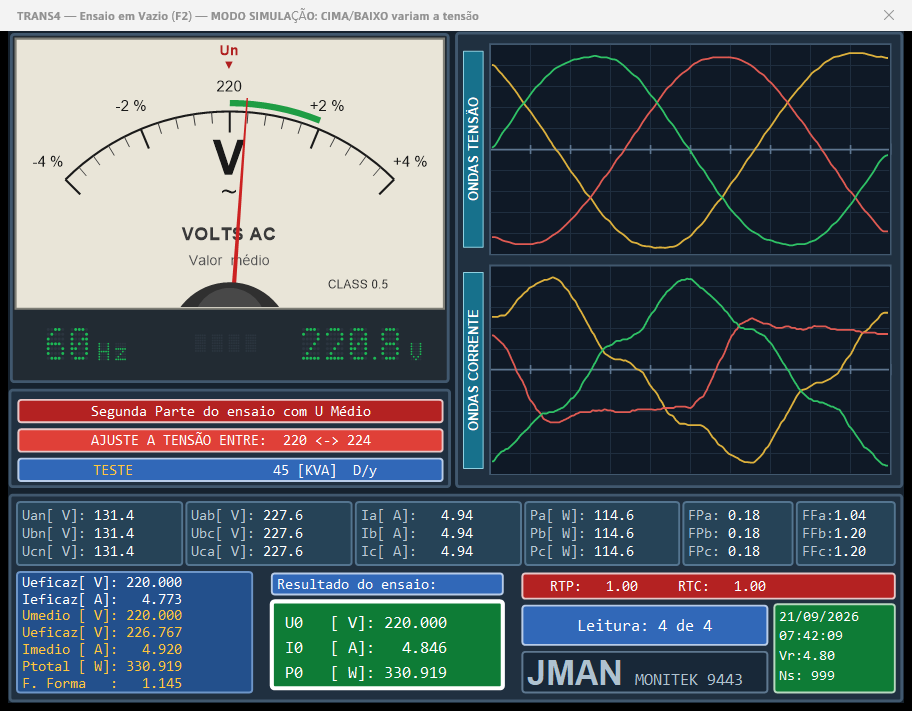Click the 'AJUSTE A TENSÃO ENTRE' banner

click(230, 440)
